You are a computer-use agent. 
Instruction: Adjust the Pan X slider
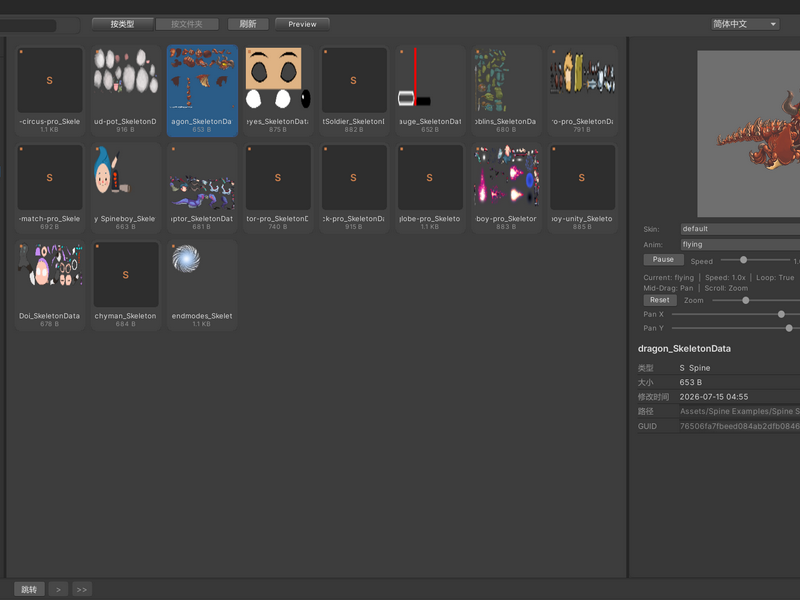point(736,314)
